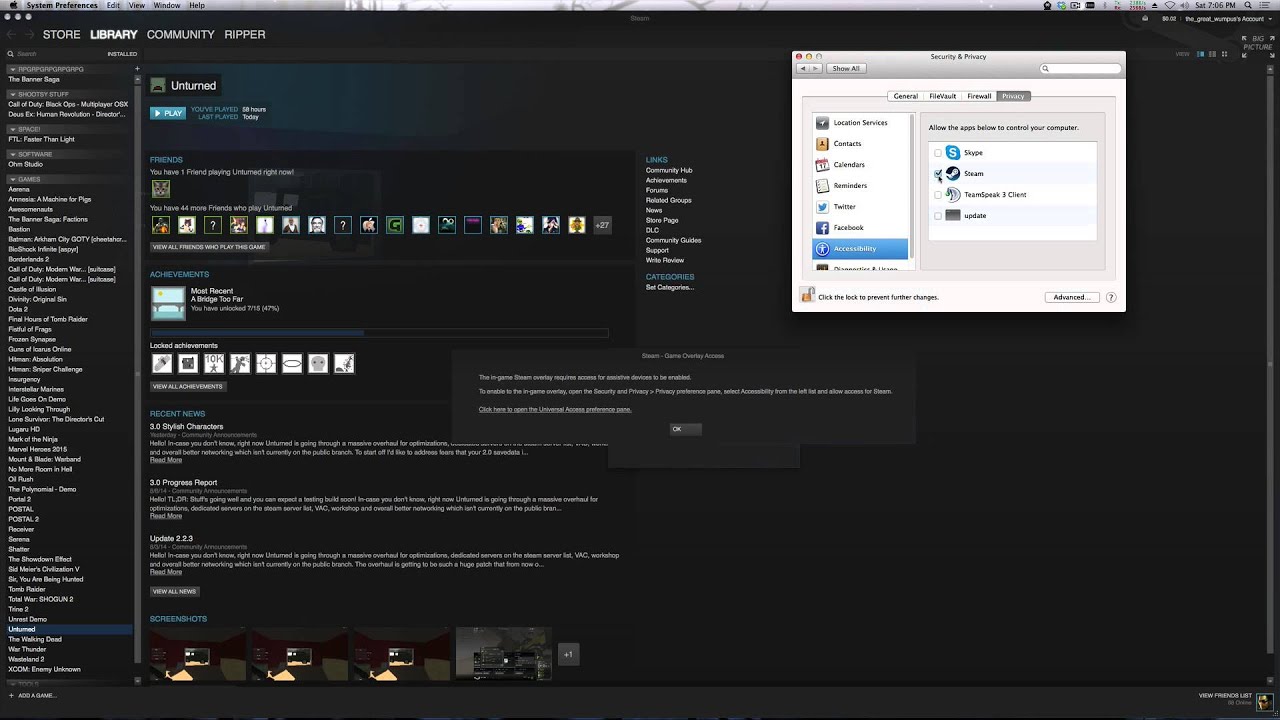Select the Location Services icon in privacy list

(x=822, y=123)
